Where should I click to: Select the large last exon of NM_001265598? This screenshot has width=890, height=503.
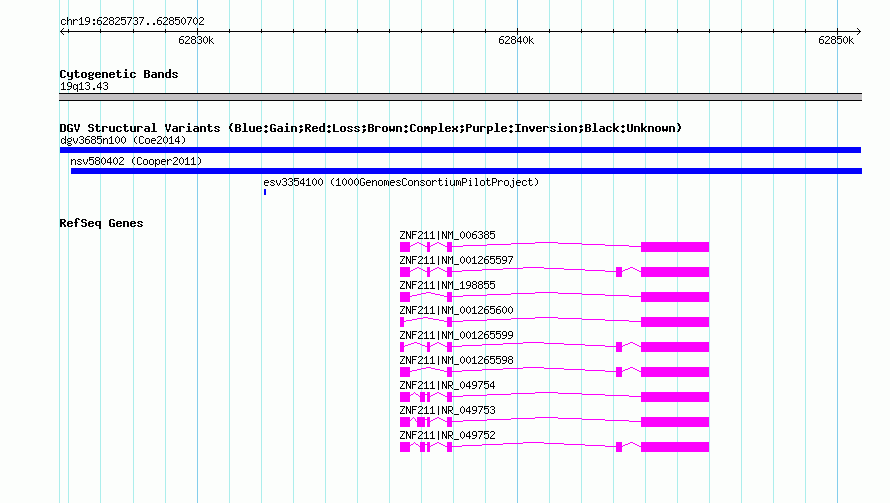coord(675,372)
